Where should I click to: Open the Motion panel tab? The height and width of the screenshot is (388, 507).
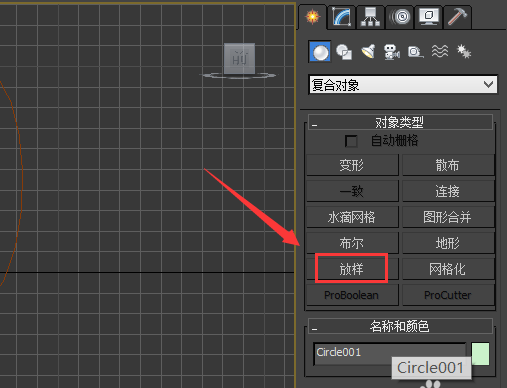[399, 17]
